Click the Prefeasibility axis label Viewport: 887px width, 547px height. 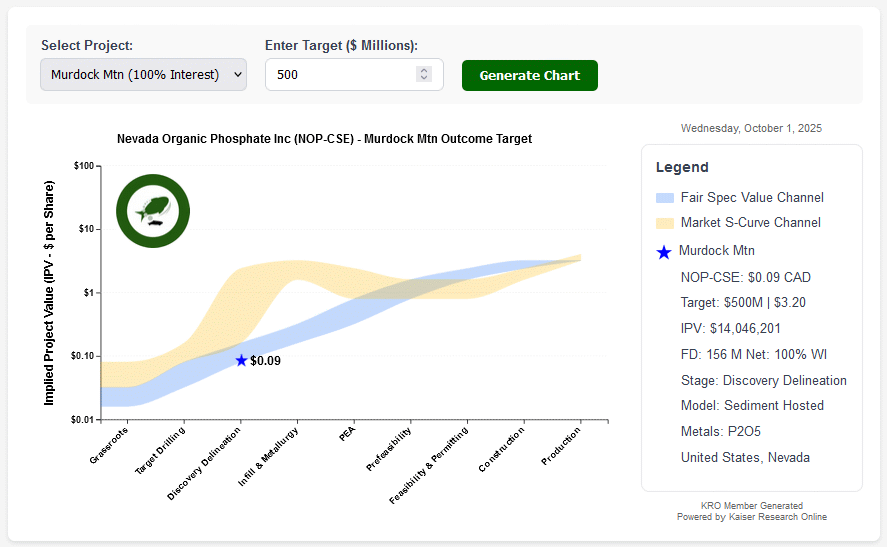(x=389, y=449)
